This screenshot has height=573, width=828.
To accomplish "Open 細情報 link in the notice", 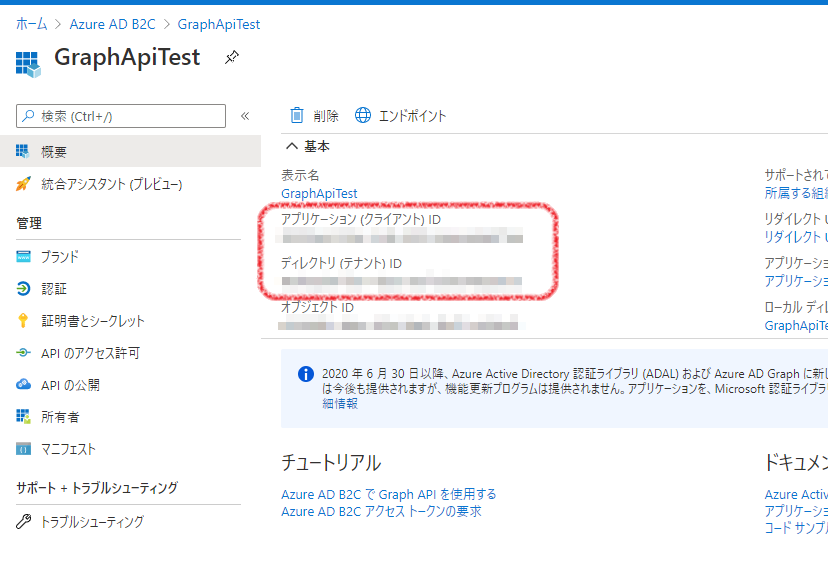I will [x=340, y=403].
